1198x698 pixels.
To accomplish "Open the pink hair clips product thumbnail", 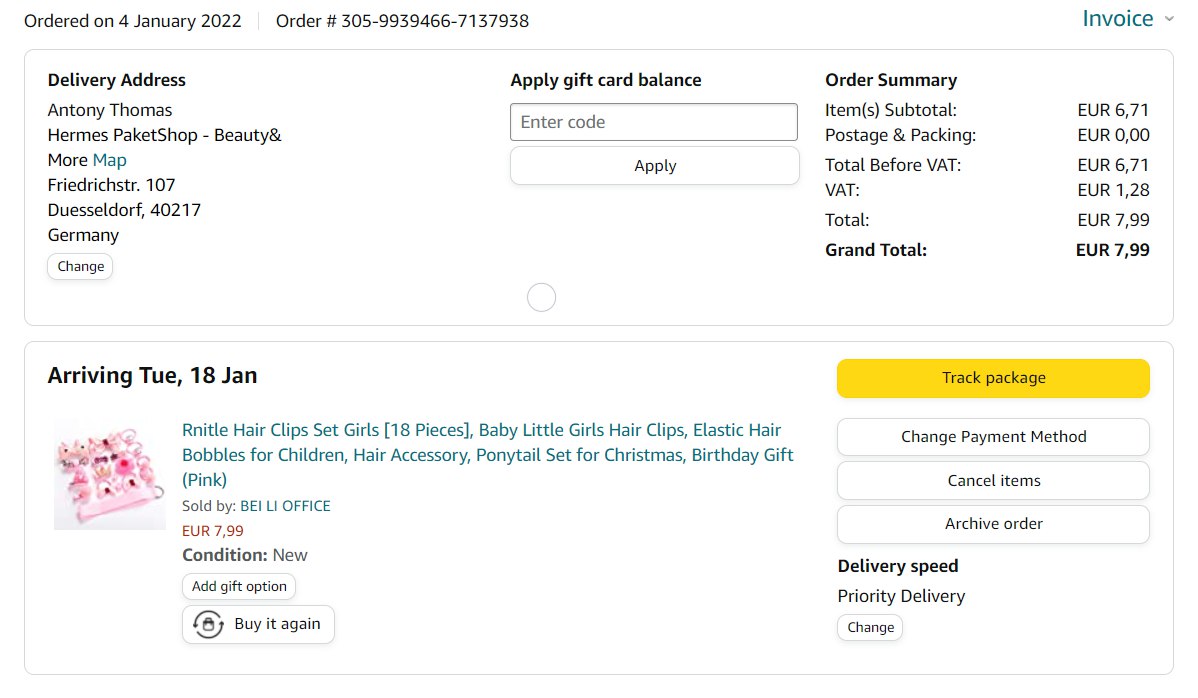I will (x=110, y=475).
